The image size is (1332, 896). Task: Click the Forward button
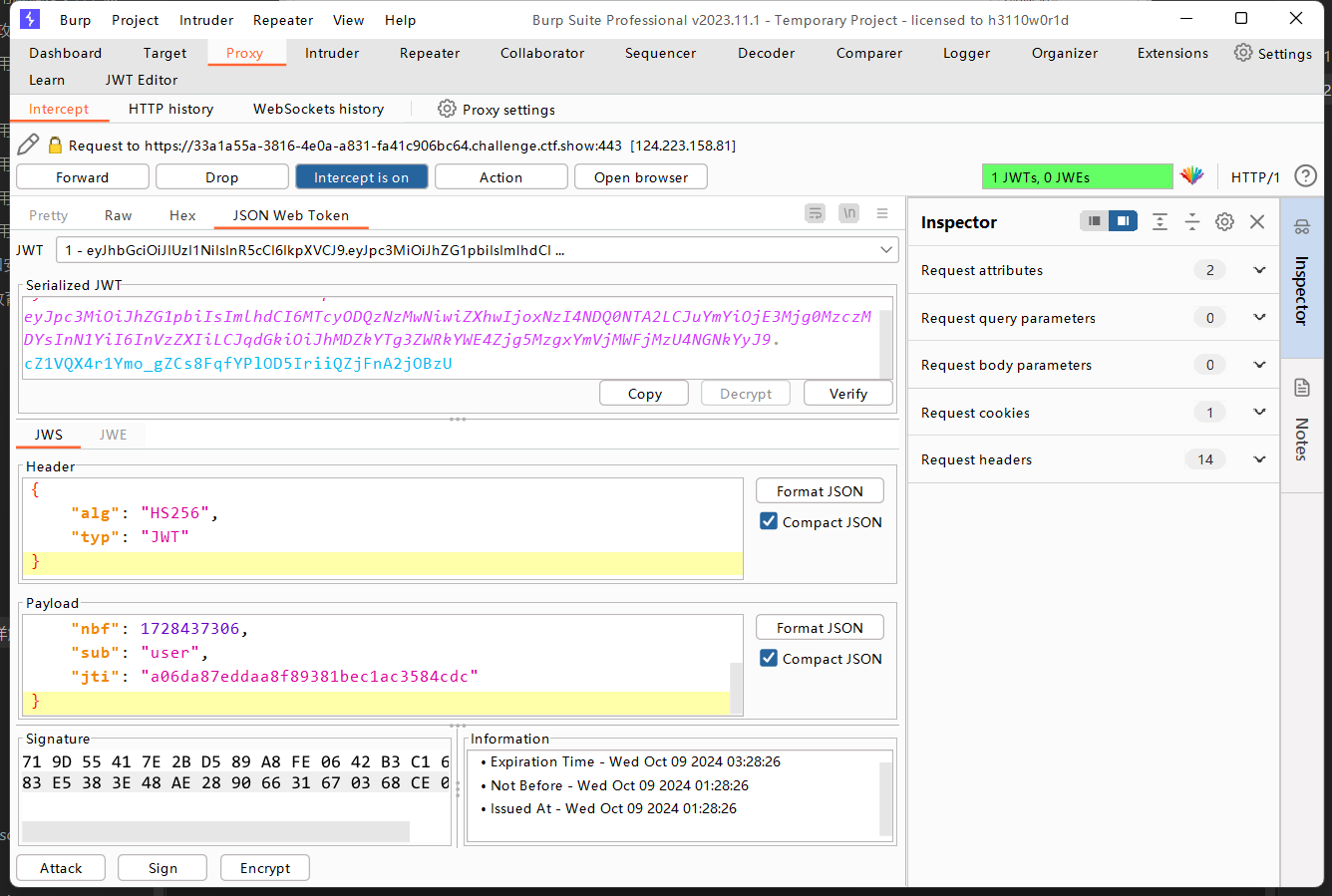click(x=83, y=177)
